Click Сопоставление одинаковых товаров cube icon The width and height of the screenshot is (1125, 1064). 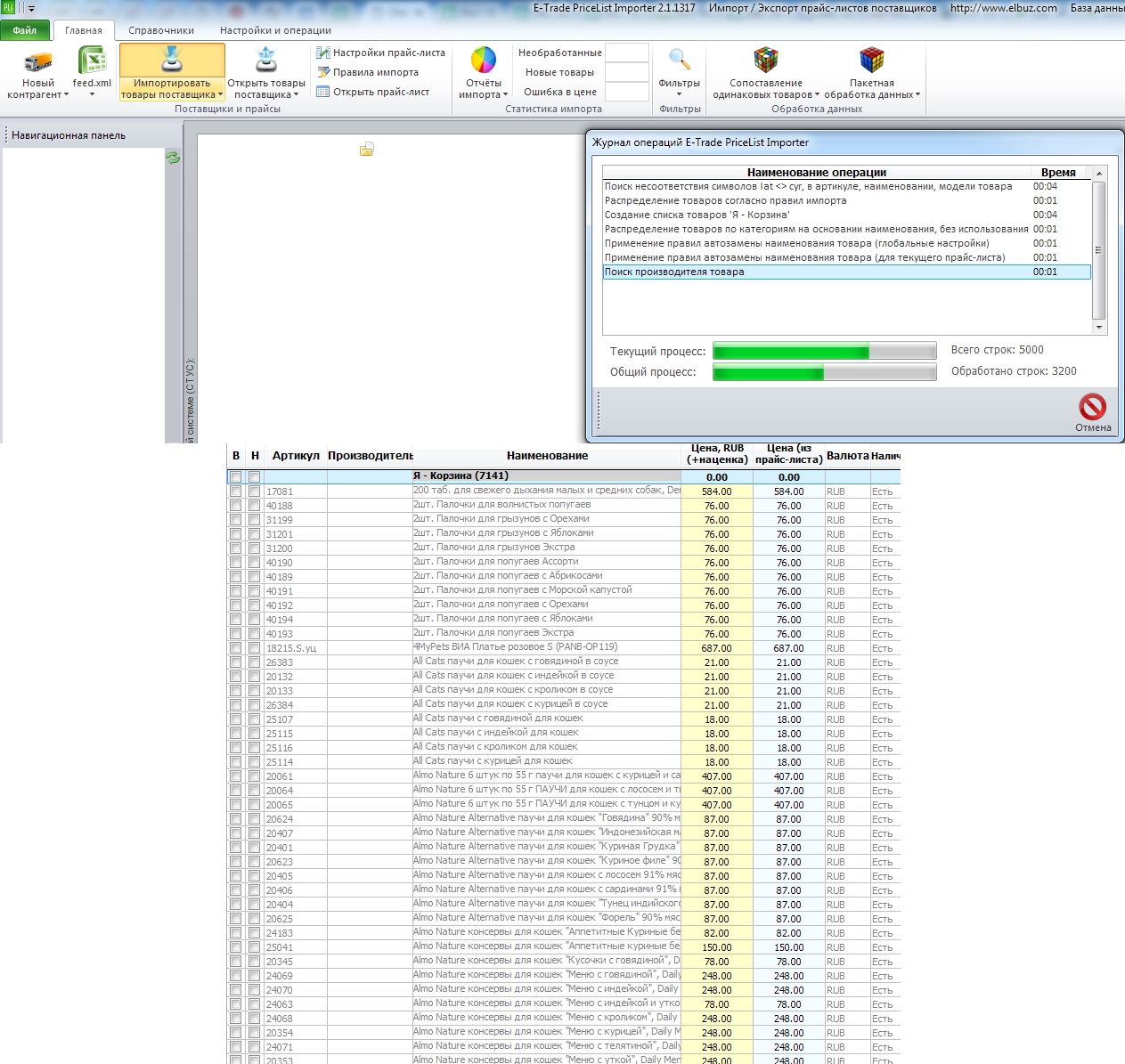tap(765, 60)
